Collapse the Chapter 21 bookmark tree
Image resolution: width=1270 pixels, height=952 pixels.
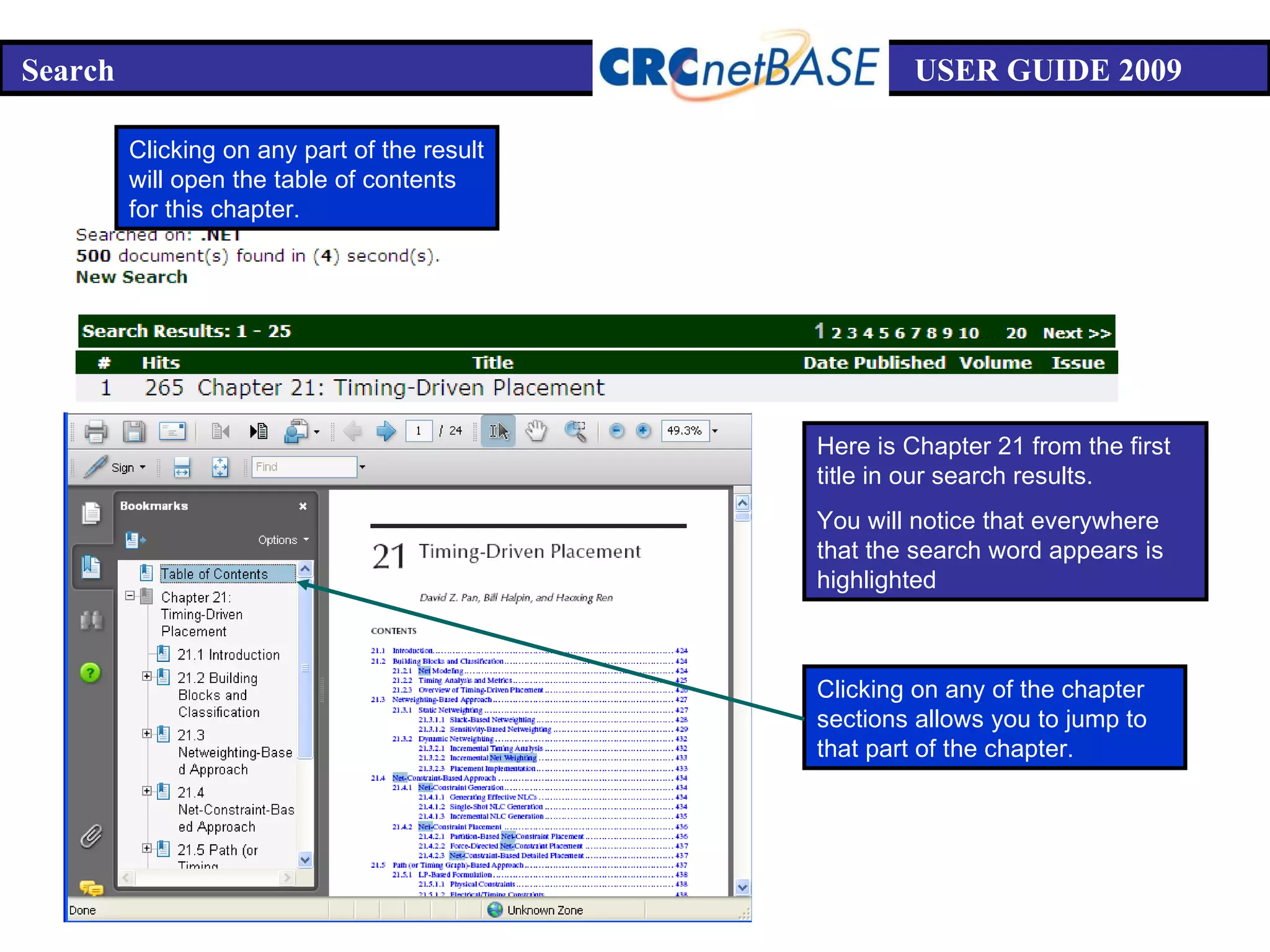click(130, 596)
